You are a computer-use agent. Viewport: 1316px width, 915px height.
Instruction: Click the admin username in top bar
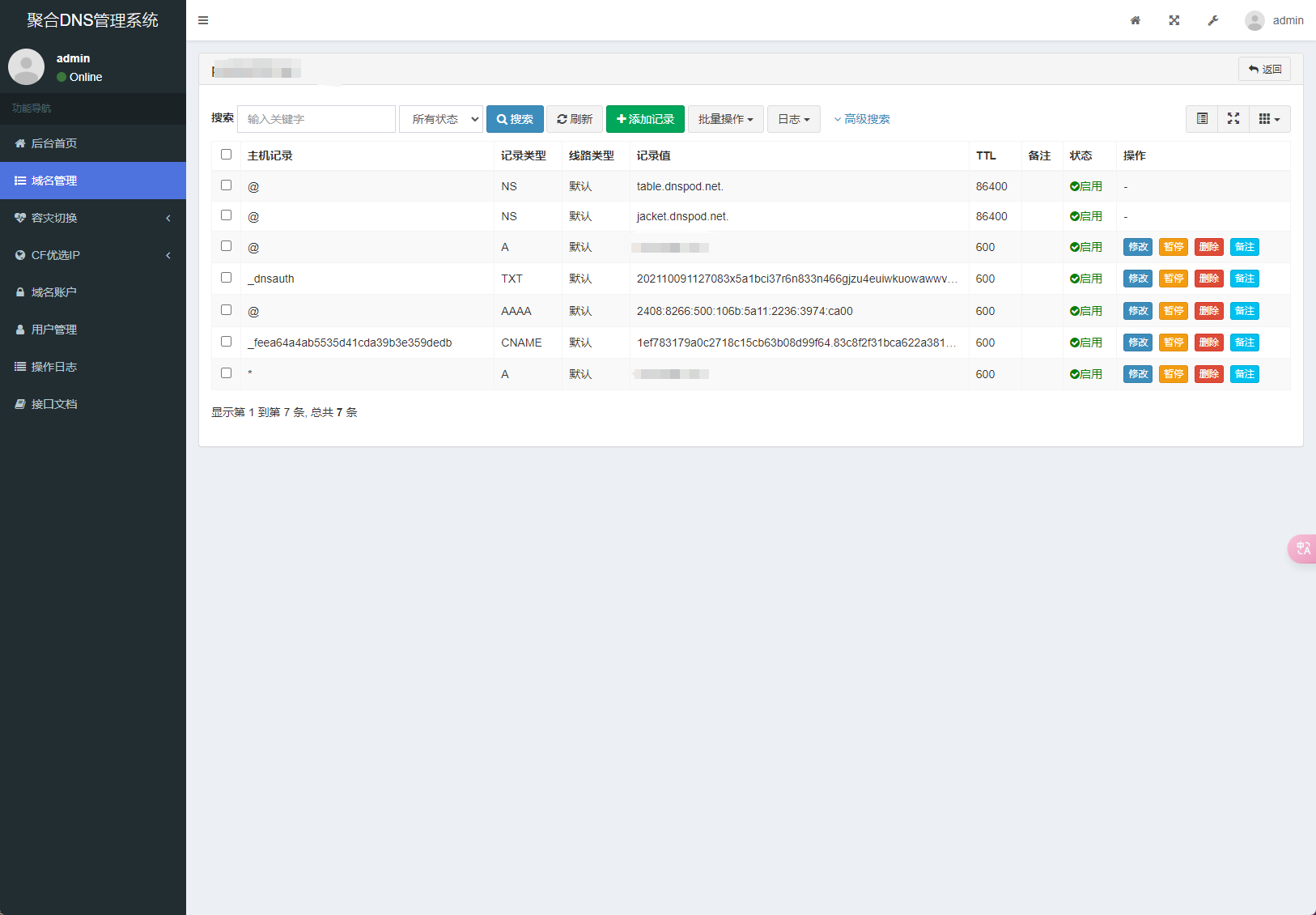(1288, 20)
